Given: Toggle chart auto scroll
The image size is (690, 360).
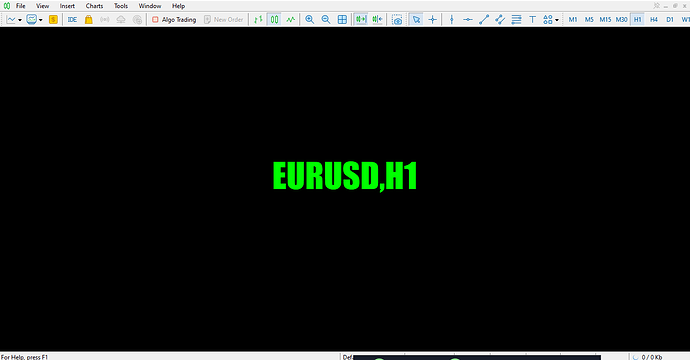Looking at the screenshot, I should point(361,19).
